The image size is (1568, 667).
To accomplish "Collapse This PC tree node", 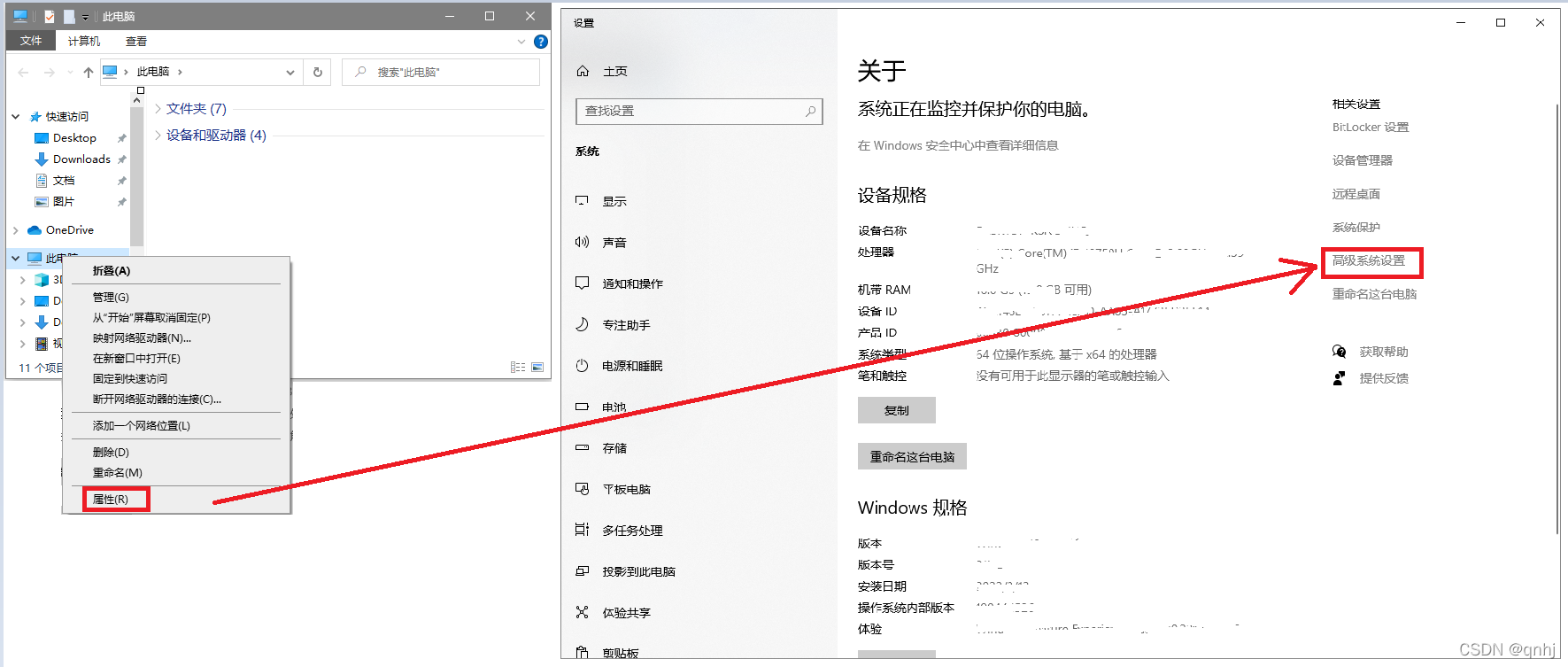I will coord(16,259).
